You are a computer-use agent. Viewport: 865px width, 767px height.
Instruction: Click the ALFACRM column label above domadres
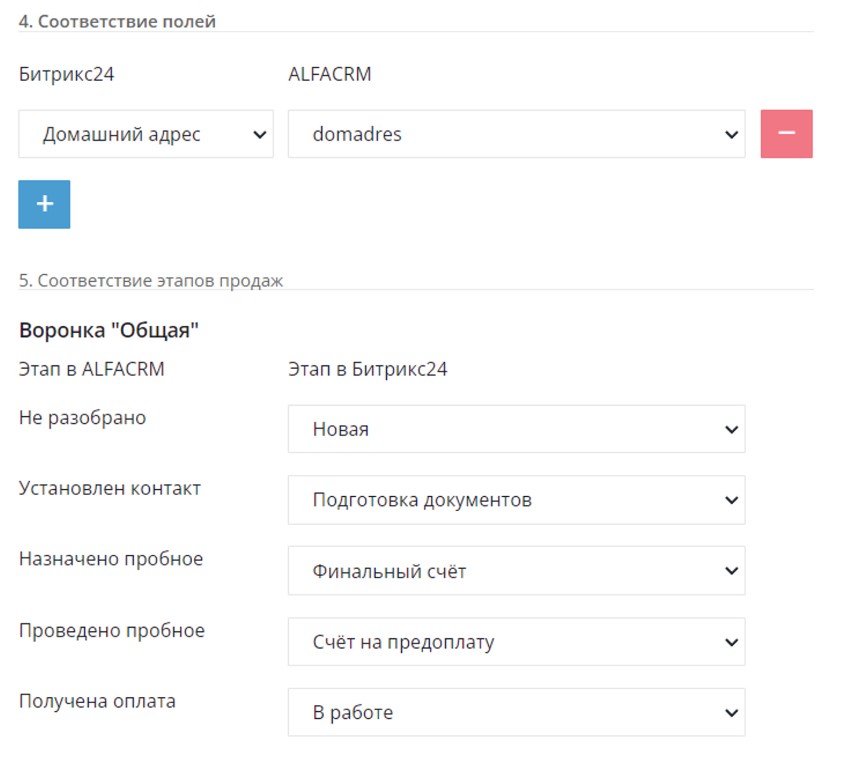(x=330, y=74)
